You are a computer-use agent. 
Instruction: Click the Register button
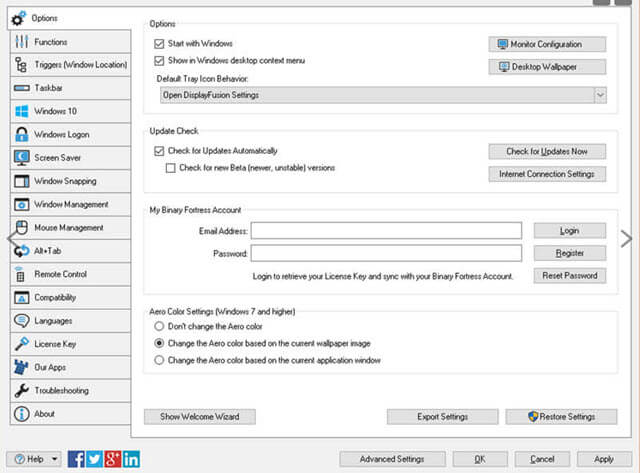tap(570, 253)
